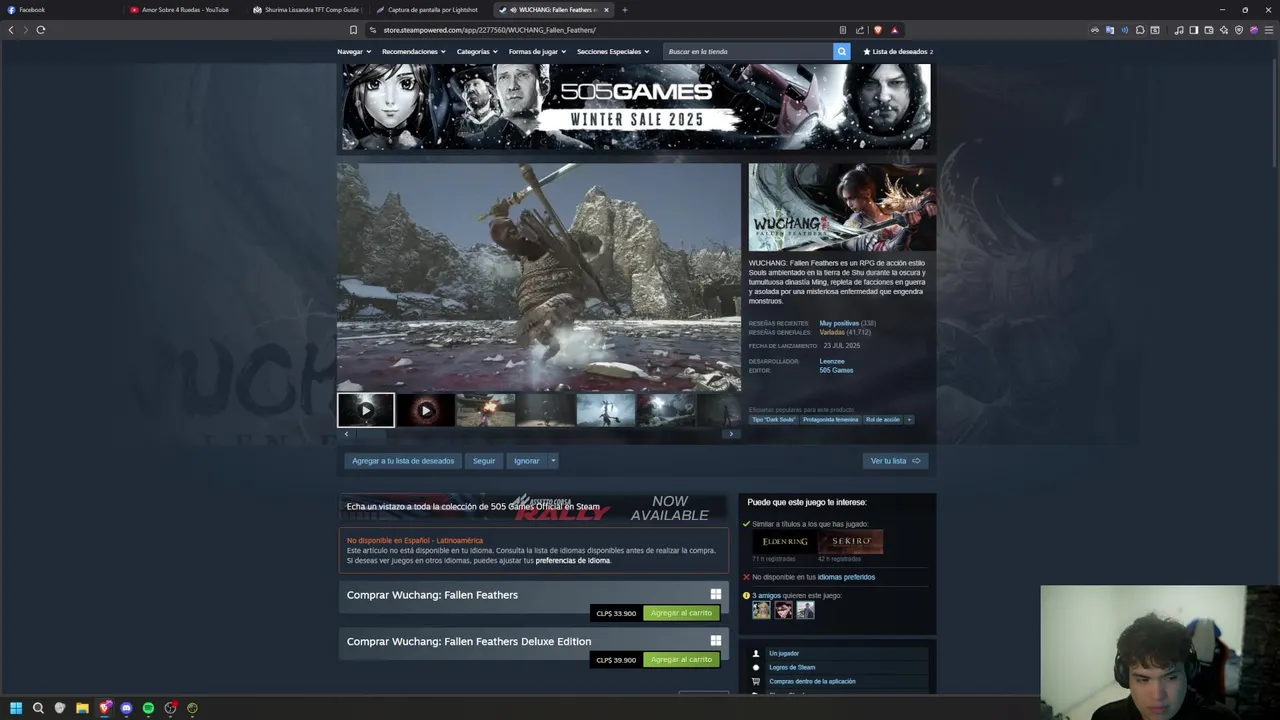Open the Formas de jugar dropdown
The height and width of the screenshot is (720, 1280).
[537, 51]
